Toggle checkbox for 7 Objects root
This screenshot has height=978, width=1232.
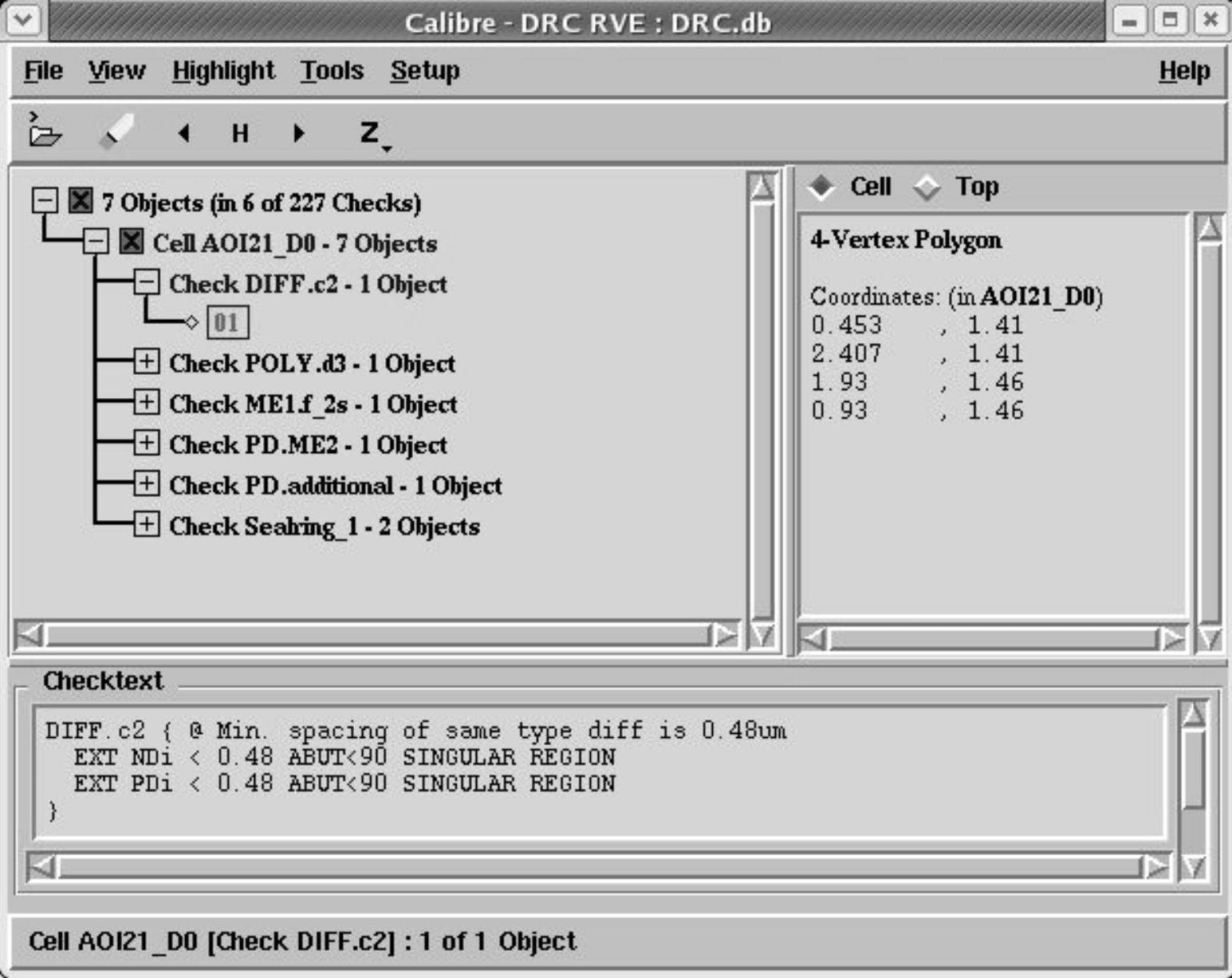tap(81, 200)
